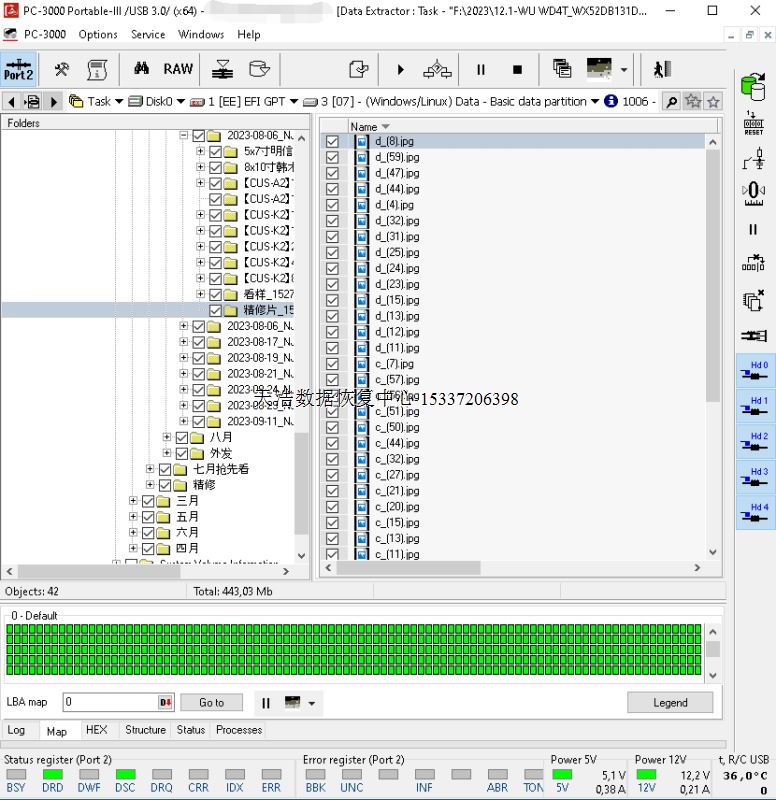Expand the 三月 folder tree node
The width and height of the screenshot is (776, 800).
[133, 501]
